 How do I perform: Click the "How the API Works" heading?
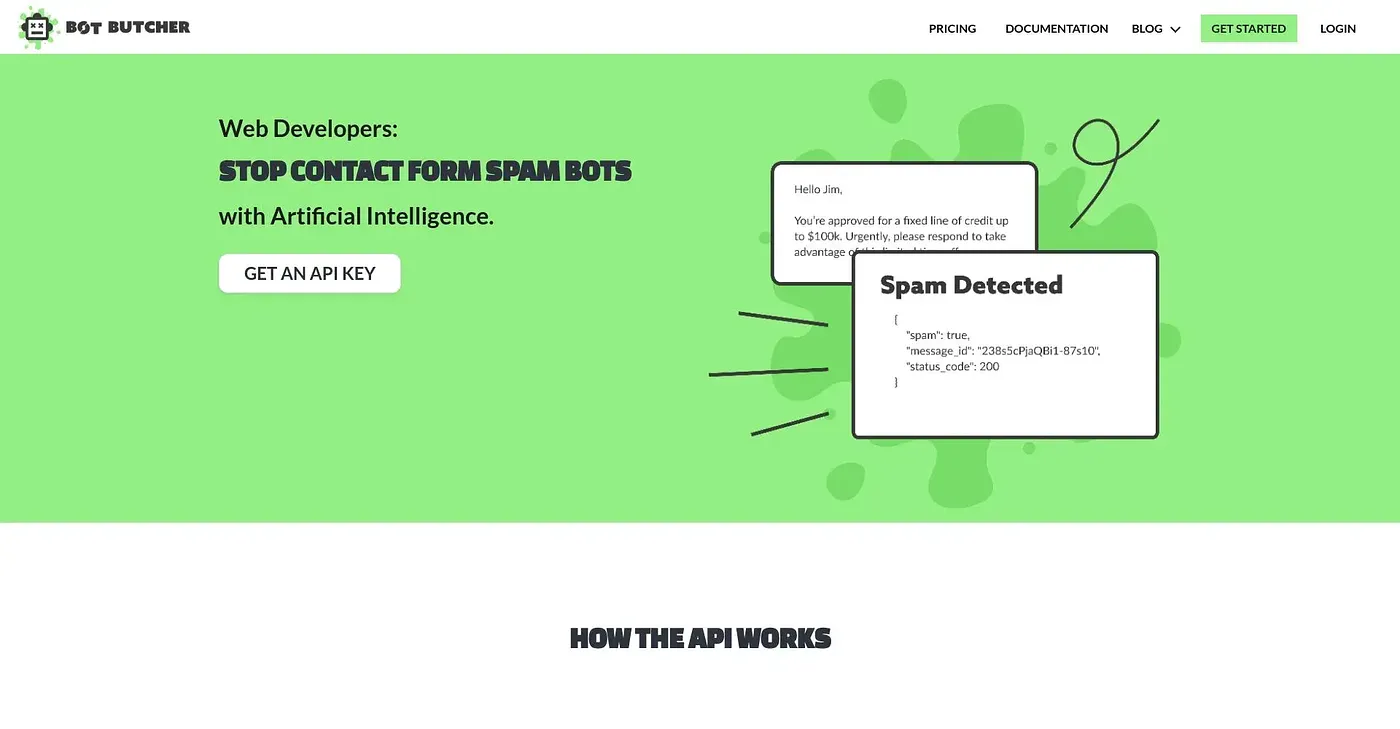700,638
